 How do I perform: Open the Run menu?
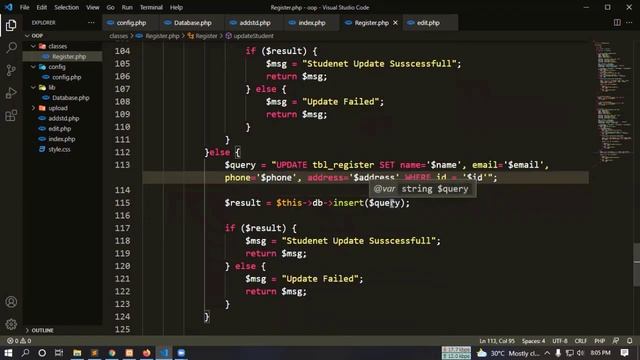(x=127, y=7)
